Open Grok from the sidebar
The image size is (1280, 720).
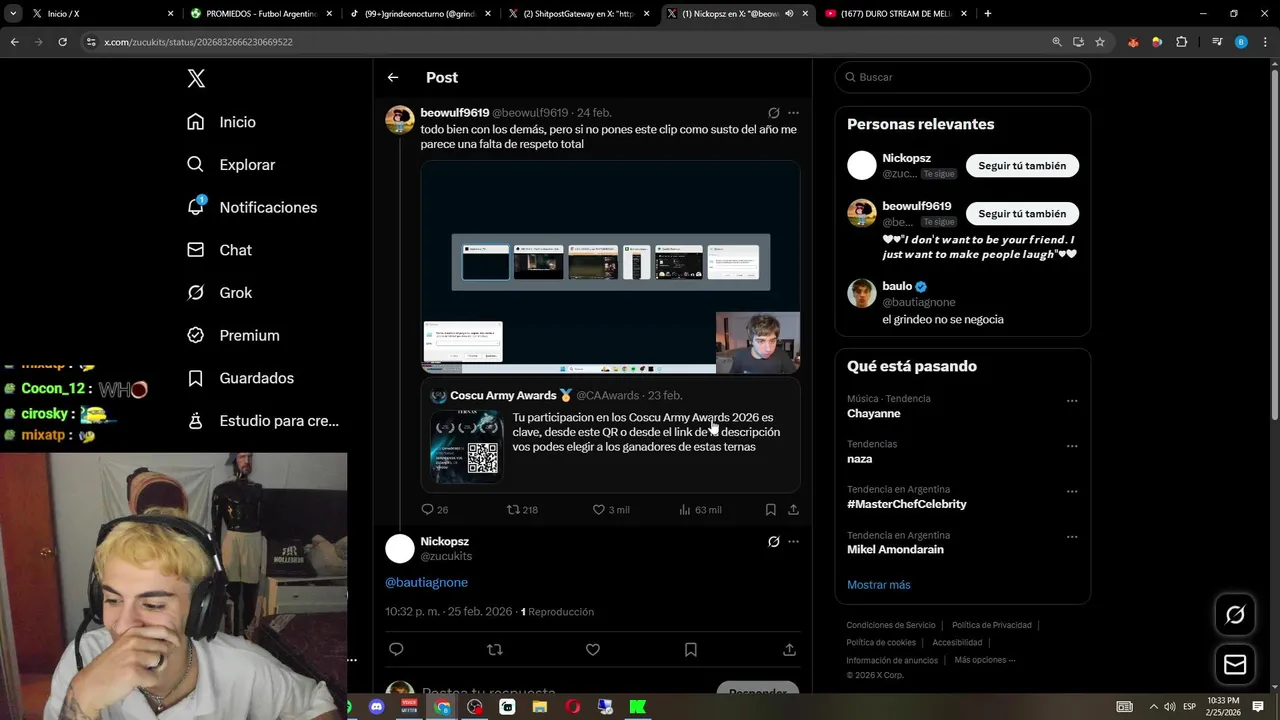[x=220, y=293]
